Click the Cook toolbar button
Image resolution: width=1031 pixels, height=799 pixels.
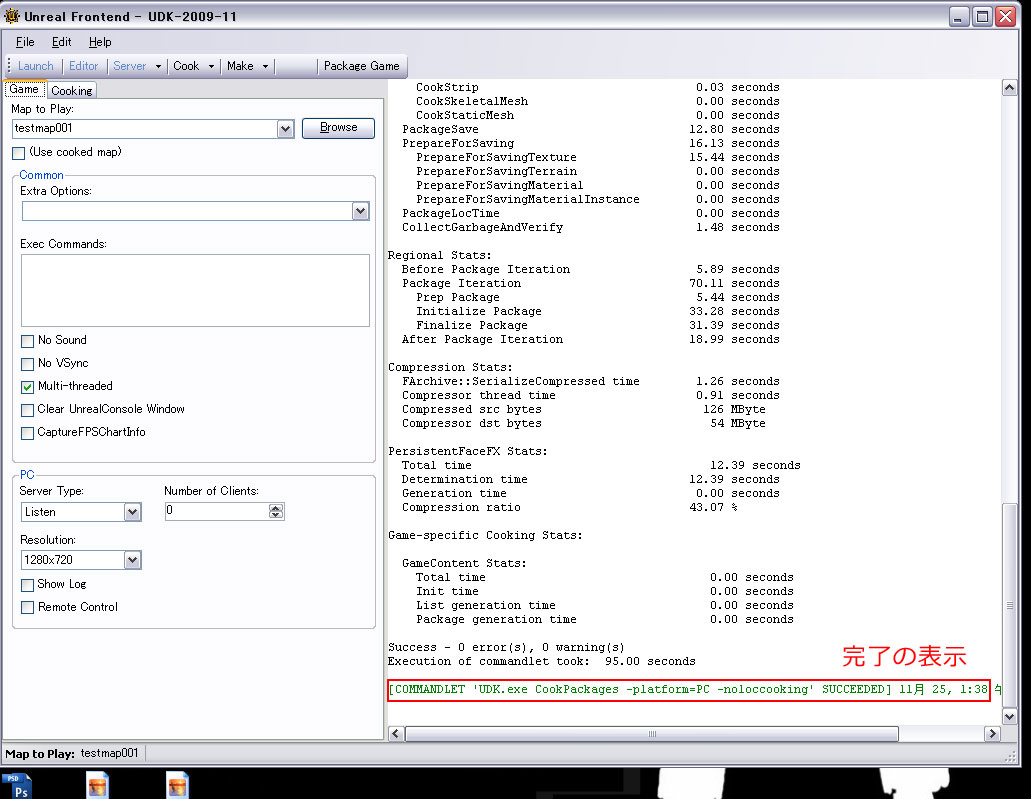(x=186, y=66)
